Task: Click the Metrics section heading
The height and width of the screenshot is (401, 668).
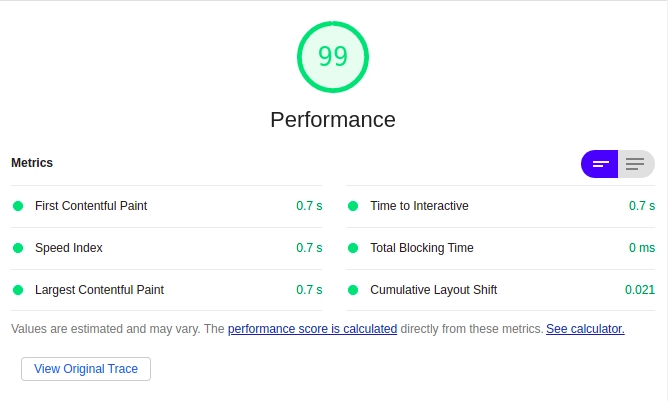Action: click(32, 163)
